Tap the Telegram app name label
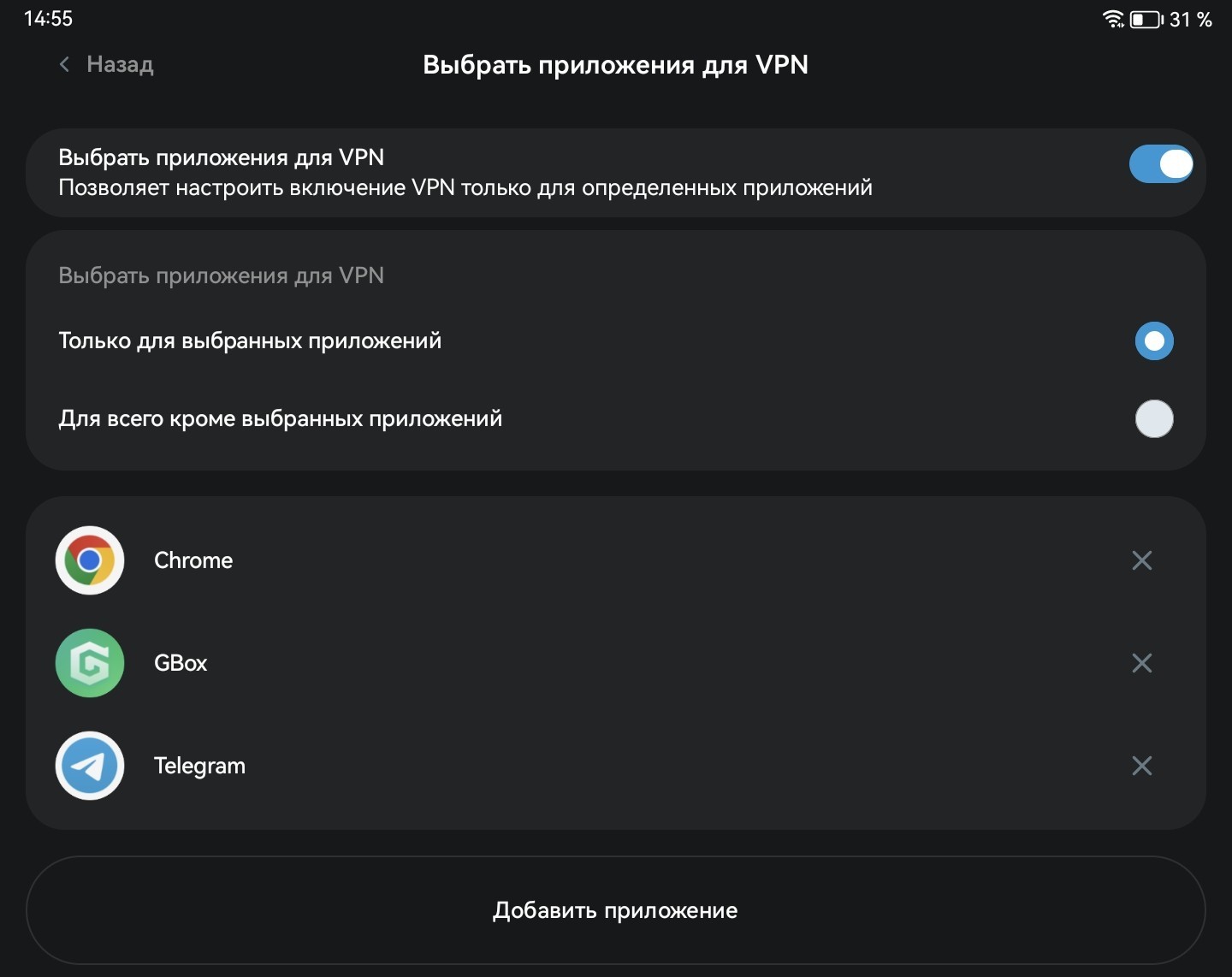Viewport: 1232px width, 977px height. point(199,766)
